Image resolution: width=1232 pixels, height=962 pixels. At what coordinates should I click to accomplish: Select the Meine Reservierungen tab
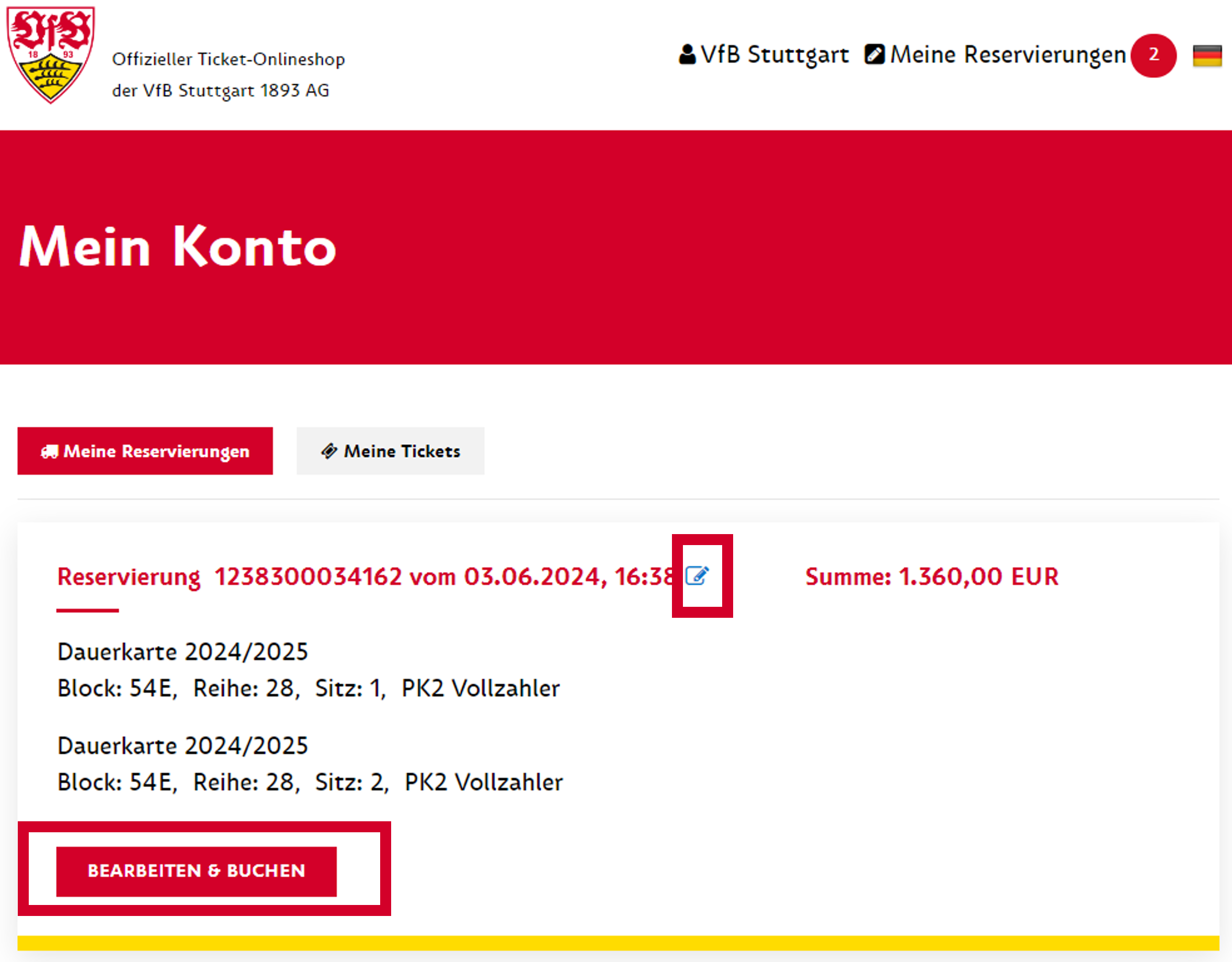pos(145,451)
